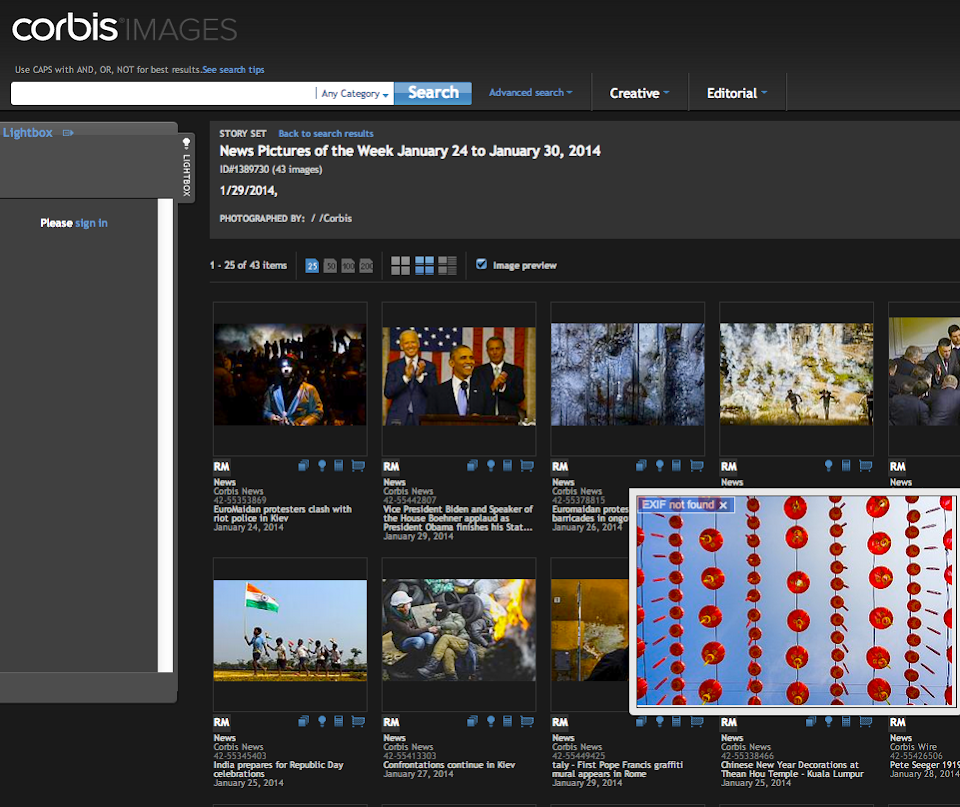Show 100 items per page
The height and width of the screenshot is (807, 960).
tap(348, 266)
